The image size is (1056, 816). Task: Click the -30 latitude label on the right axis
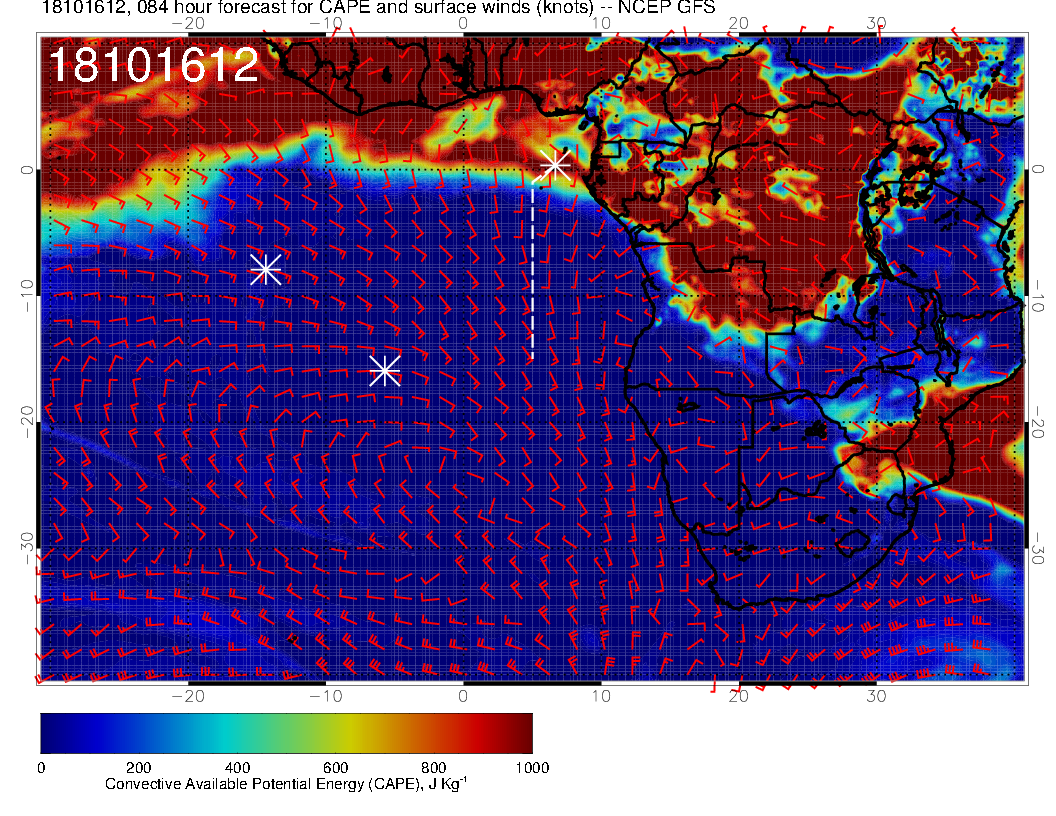click(1039, 548)
